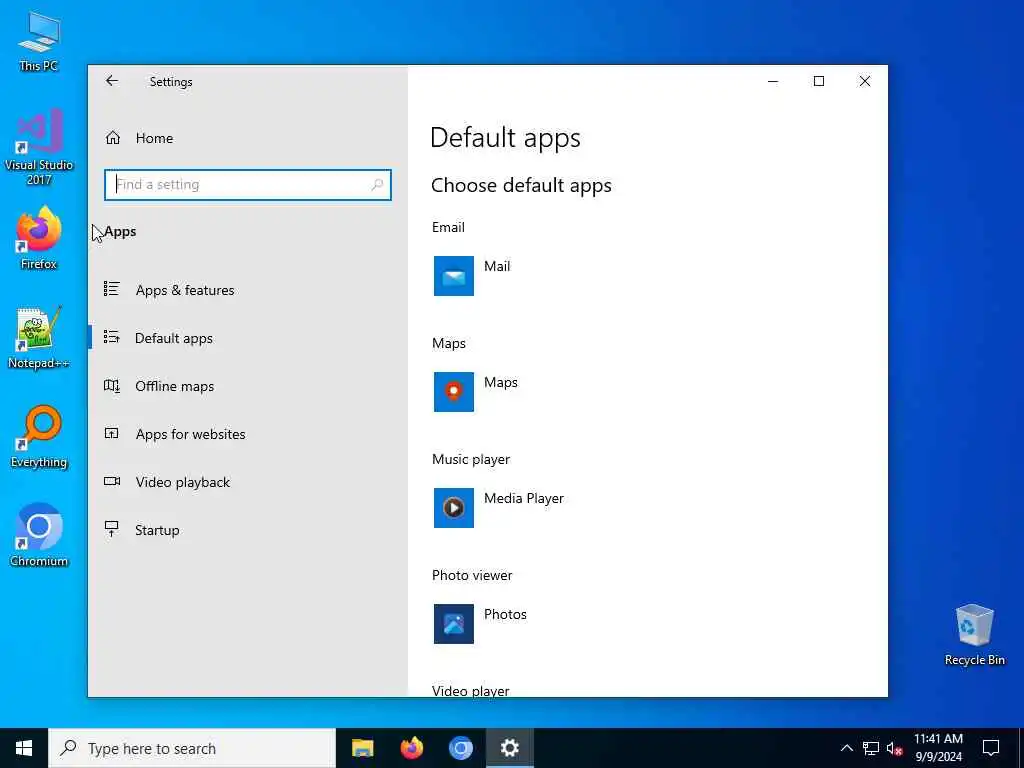Click the Photo viewer category label
This screenshot has width=1024, height=768.
[472, 575]
